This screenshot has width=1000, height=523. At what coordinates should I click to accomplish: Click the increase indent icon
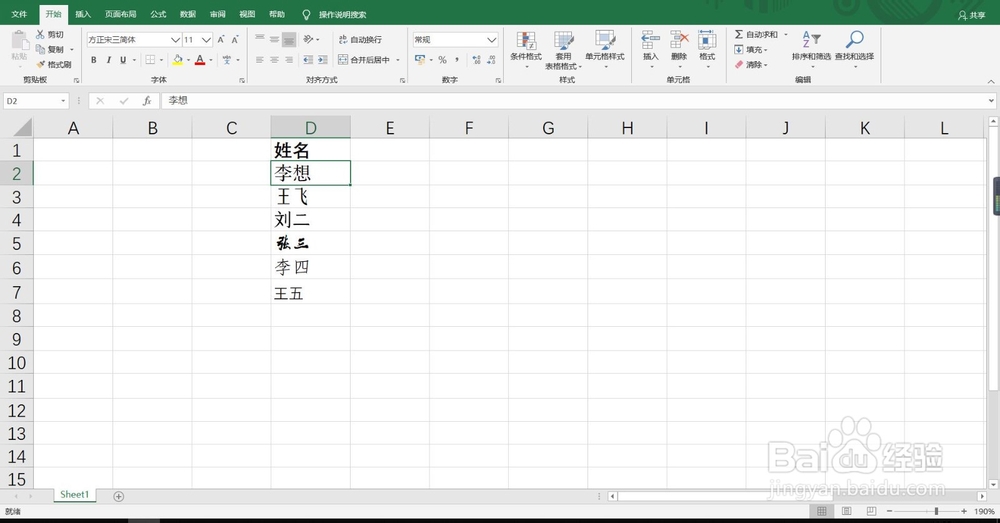coord(323,60)
